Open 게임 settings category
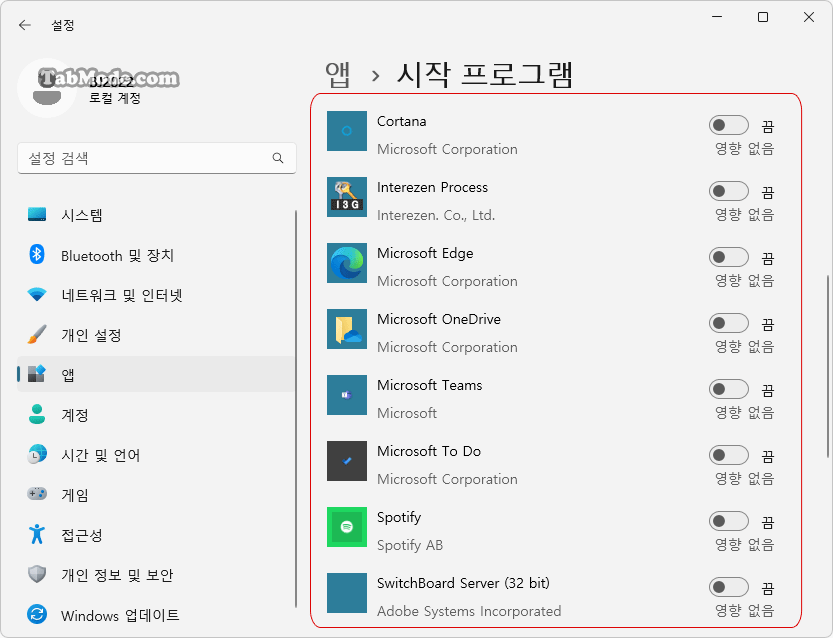833x638 pixels. (x=156, y=495)
